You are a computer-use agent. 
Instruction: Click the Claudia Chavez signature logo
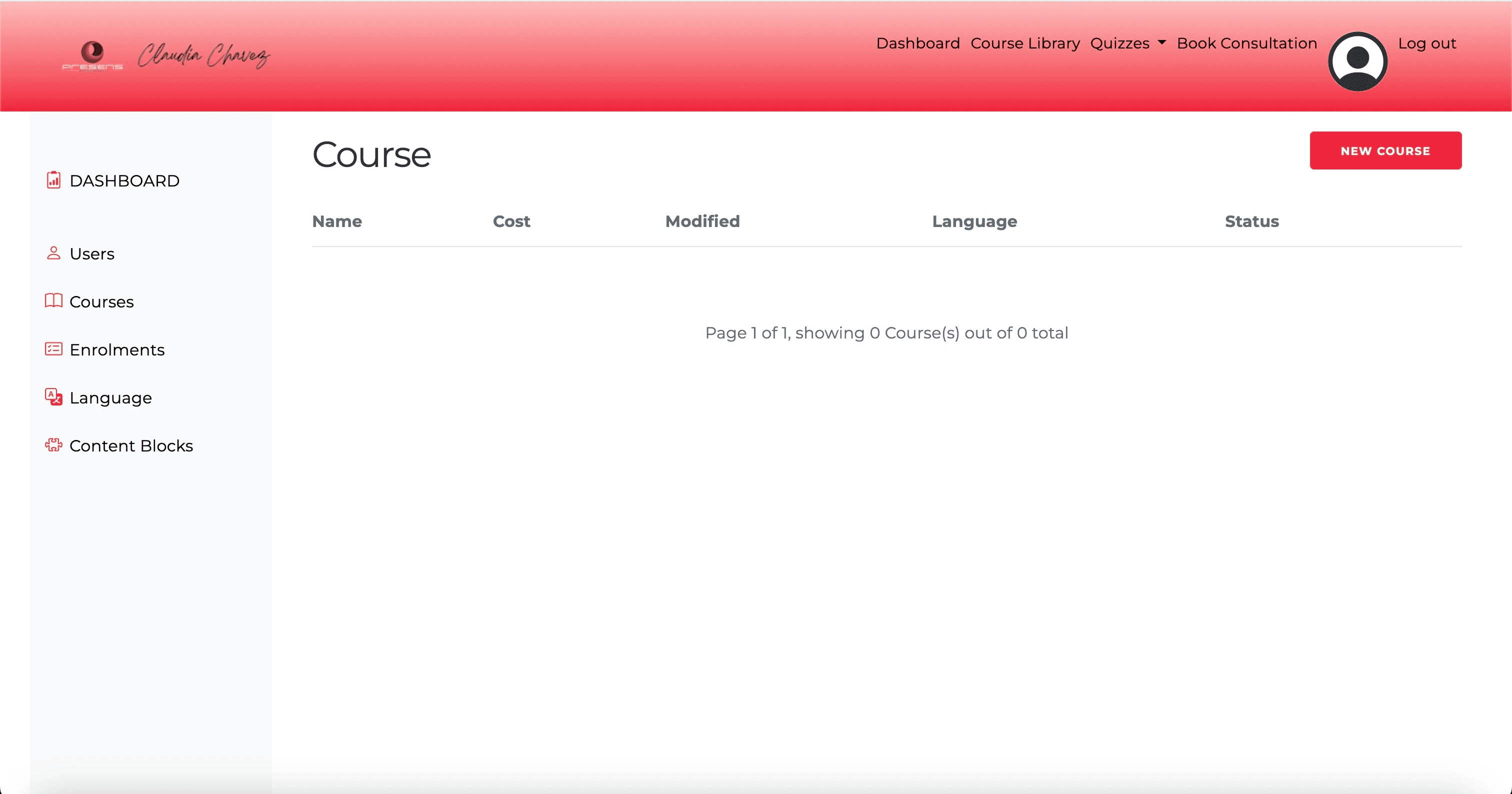[x=203, y=56]
